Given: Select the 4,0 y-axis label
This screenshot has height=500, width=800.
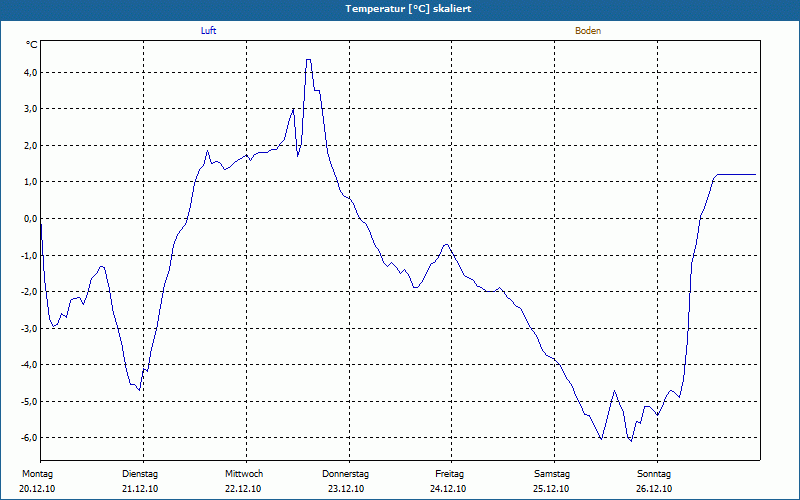Looking at the screenshot, I should [x=30, y=72].
